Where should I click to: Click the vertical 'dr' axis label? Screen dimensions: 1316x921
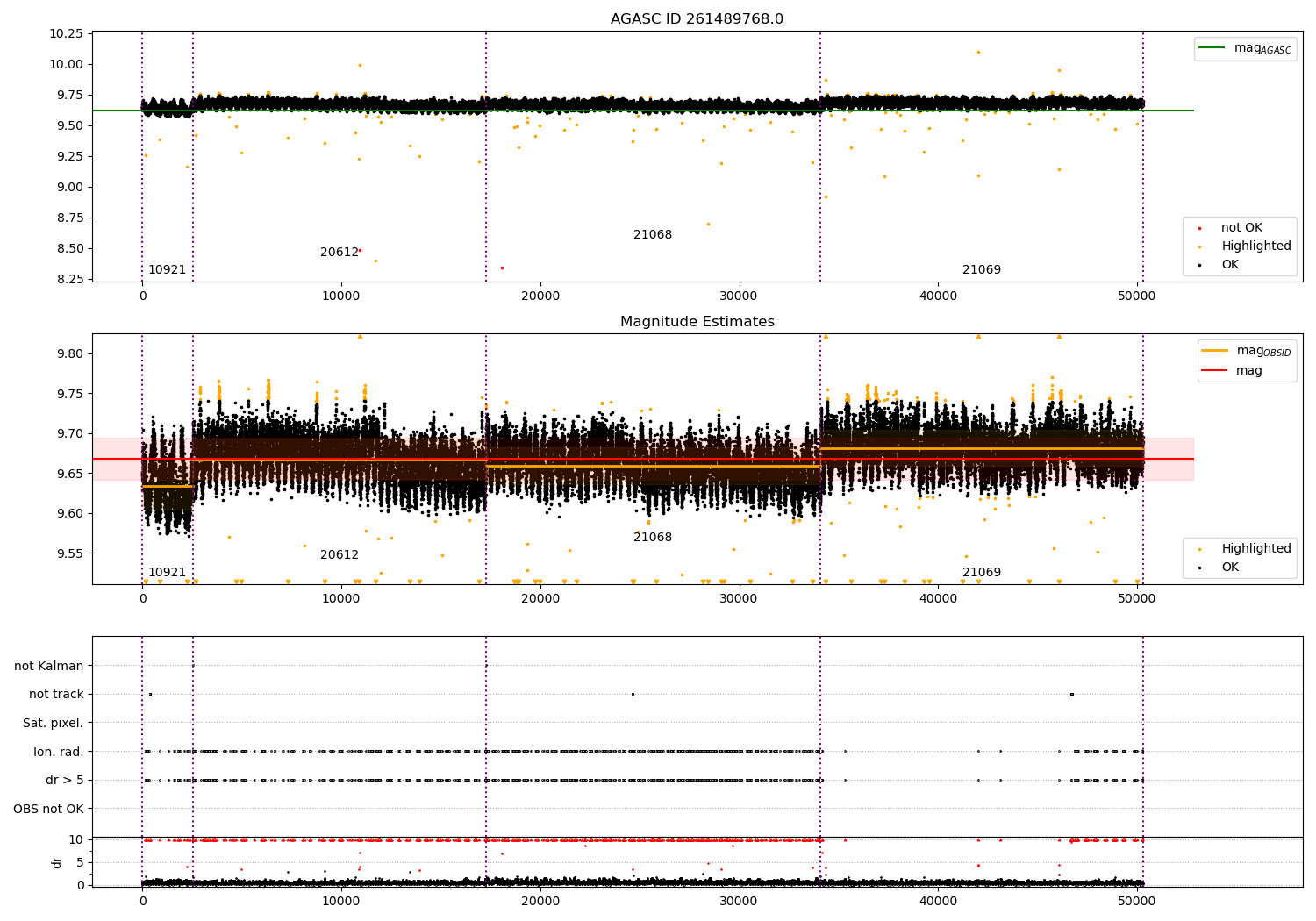pyautogui.click(x=57, y=863)
